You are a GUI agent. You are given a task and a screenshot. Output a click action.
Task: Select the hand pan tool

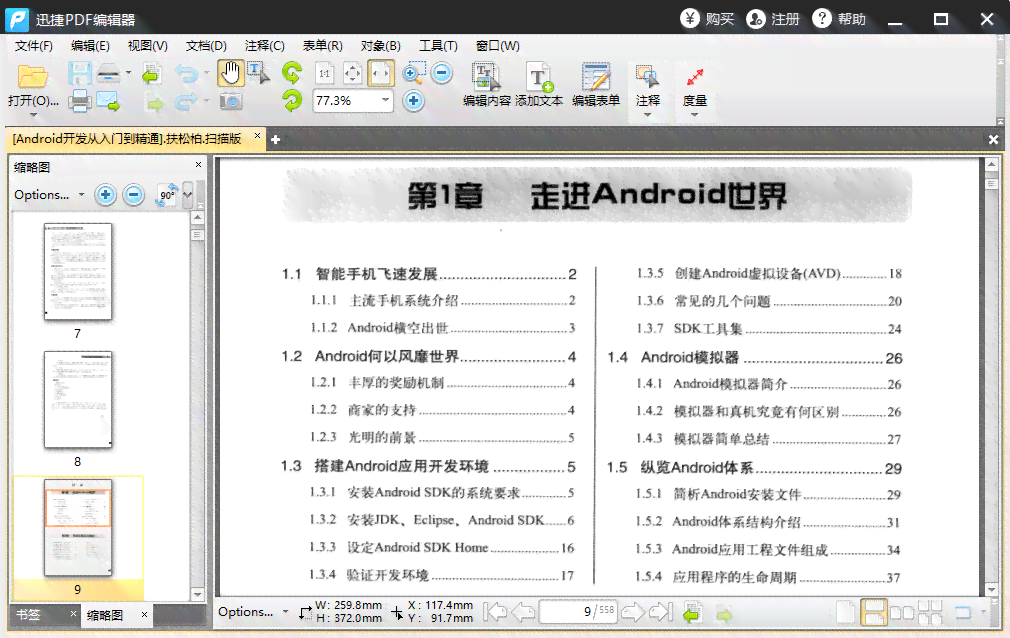[x=230, y=73]
